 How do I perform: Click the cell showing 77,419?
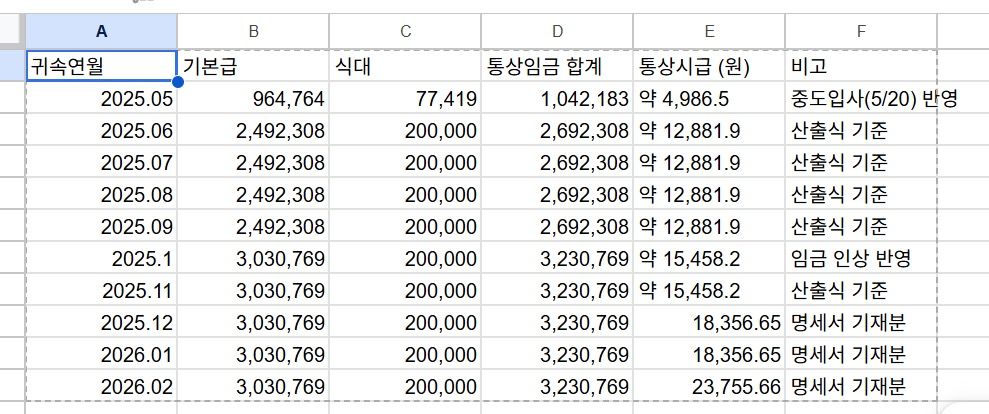click(405, 99)
